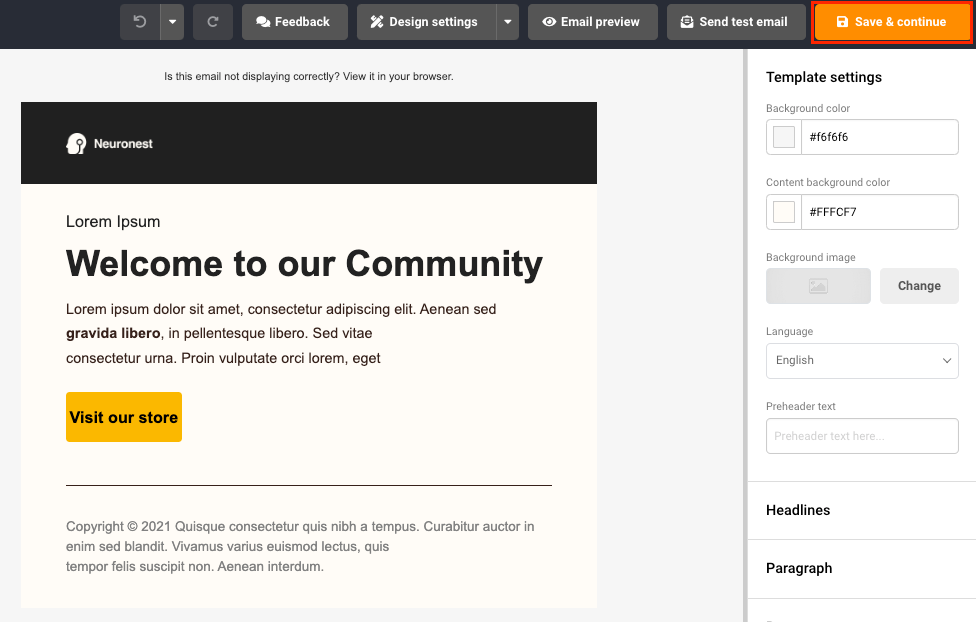Open Email preview
Viewport: 976px width, 622px height.
[x=593, y=22]
